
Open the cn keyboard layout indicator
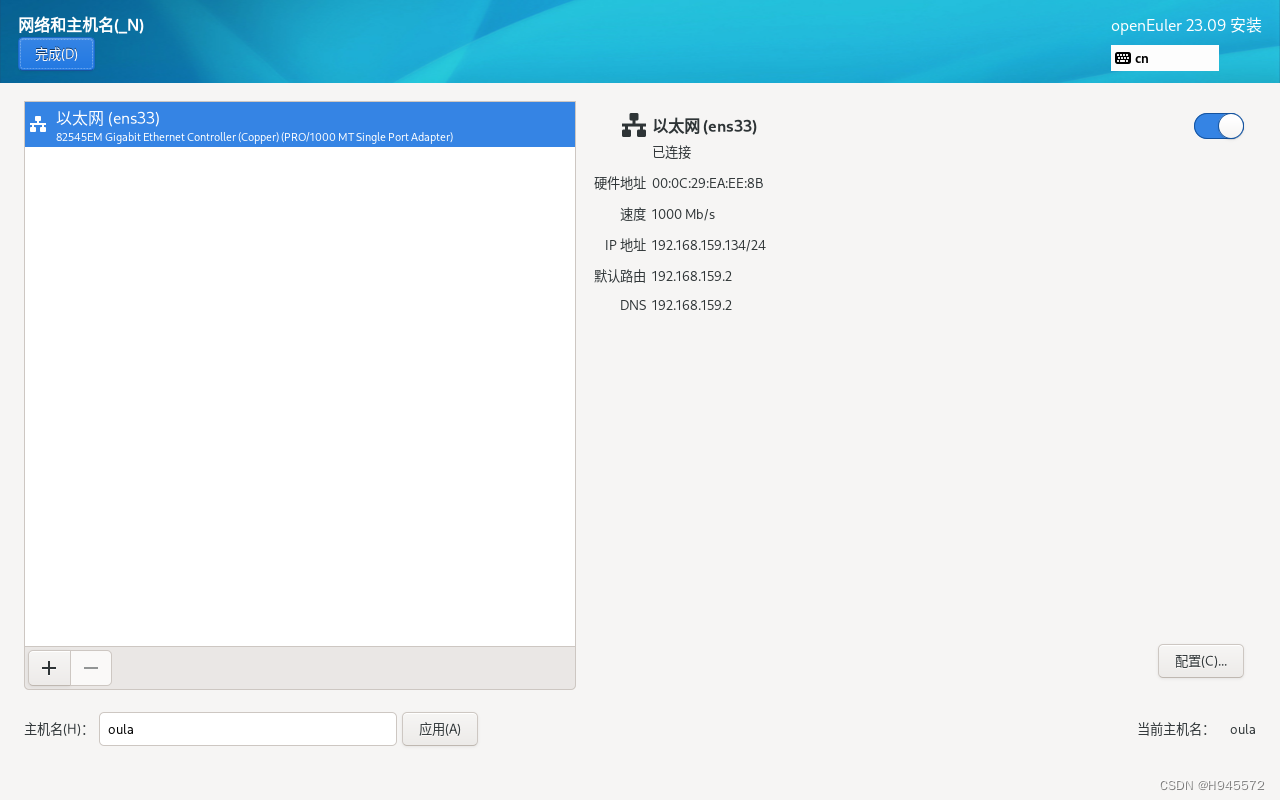(1165, 58)
